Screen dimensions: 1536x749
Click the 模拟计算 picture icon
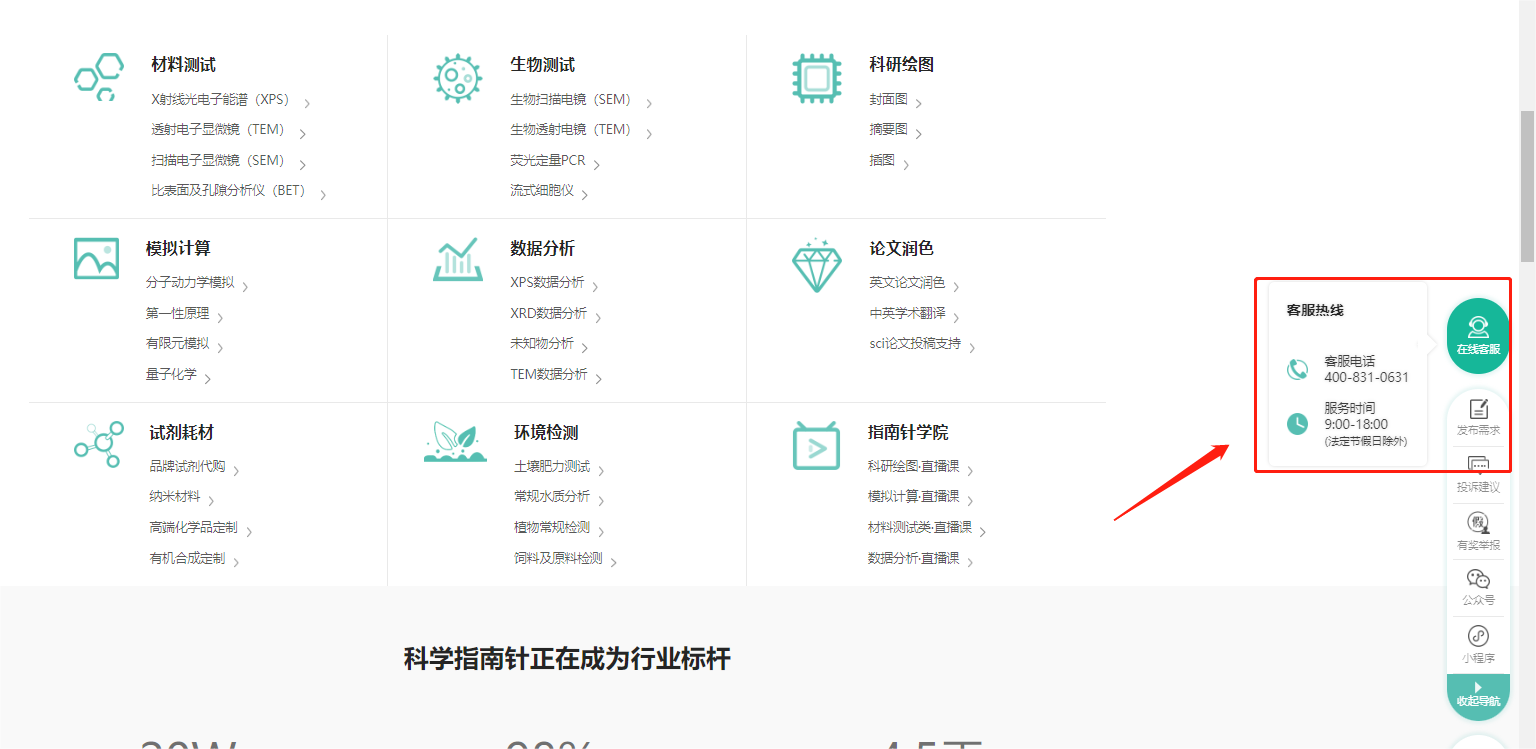click(96, 259)
